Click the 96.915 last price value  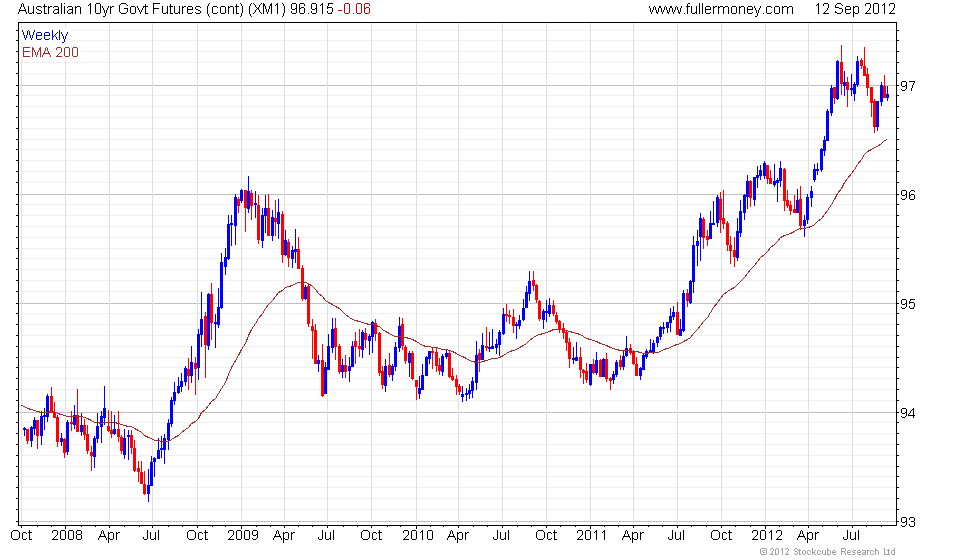pos(312,9)
